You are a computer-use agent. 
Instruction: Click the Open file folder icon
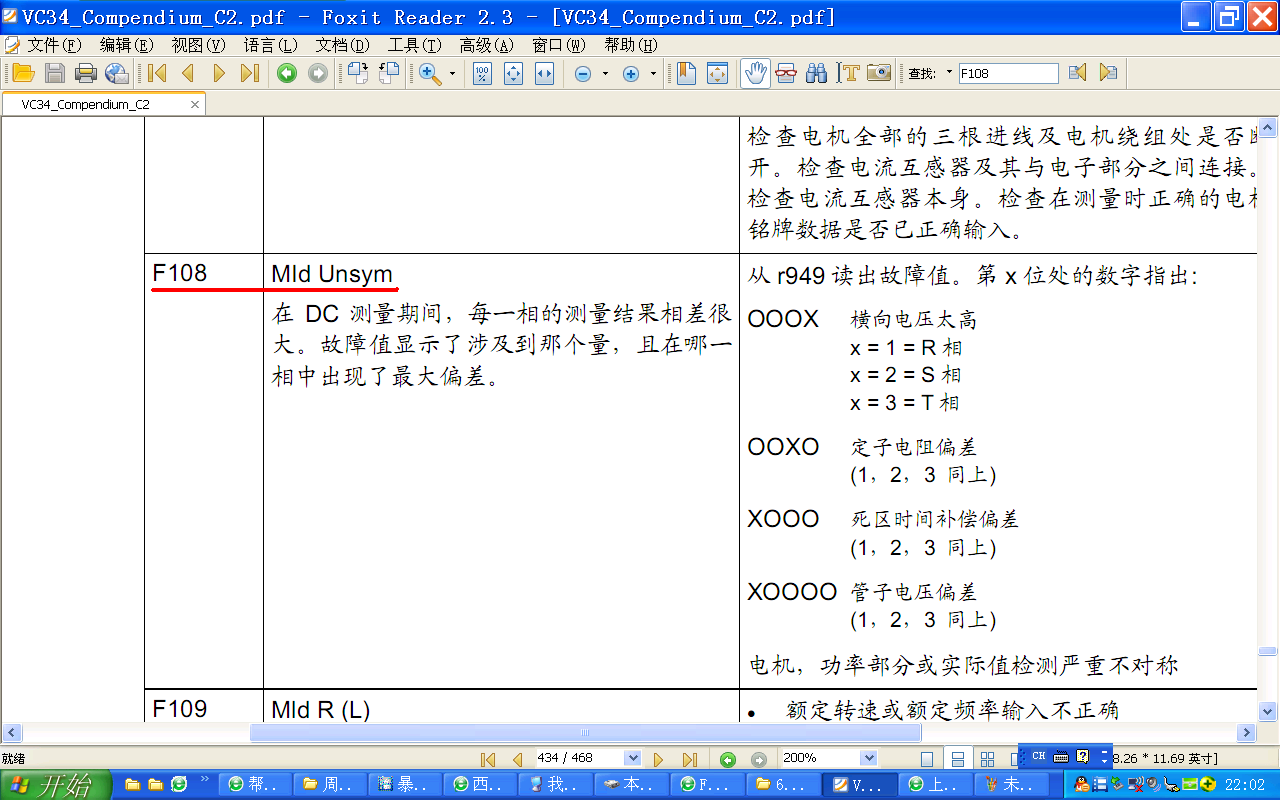(23, 73)
